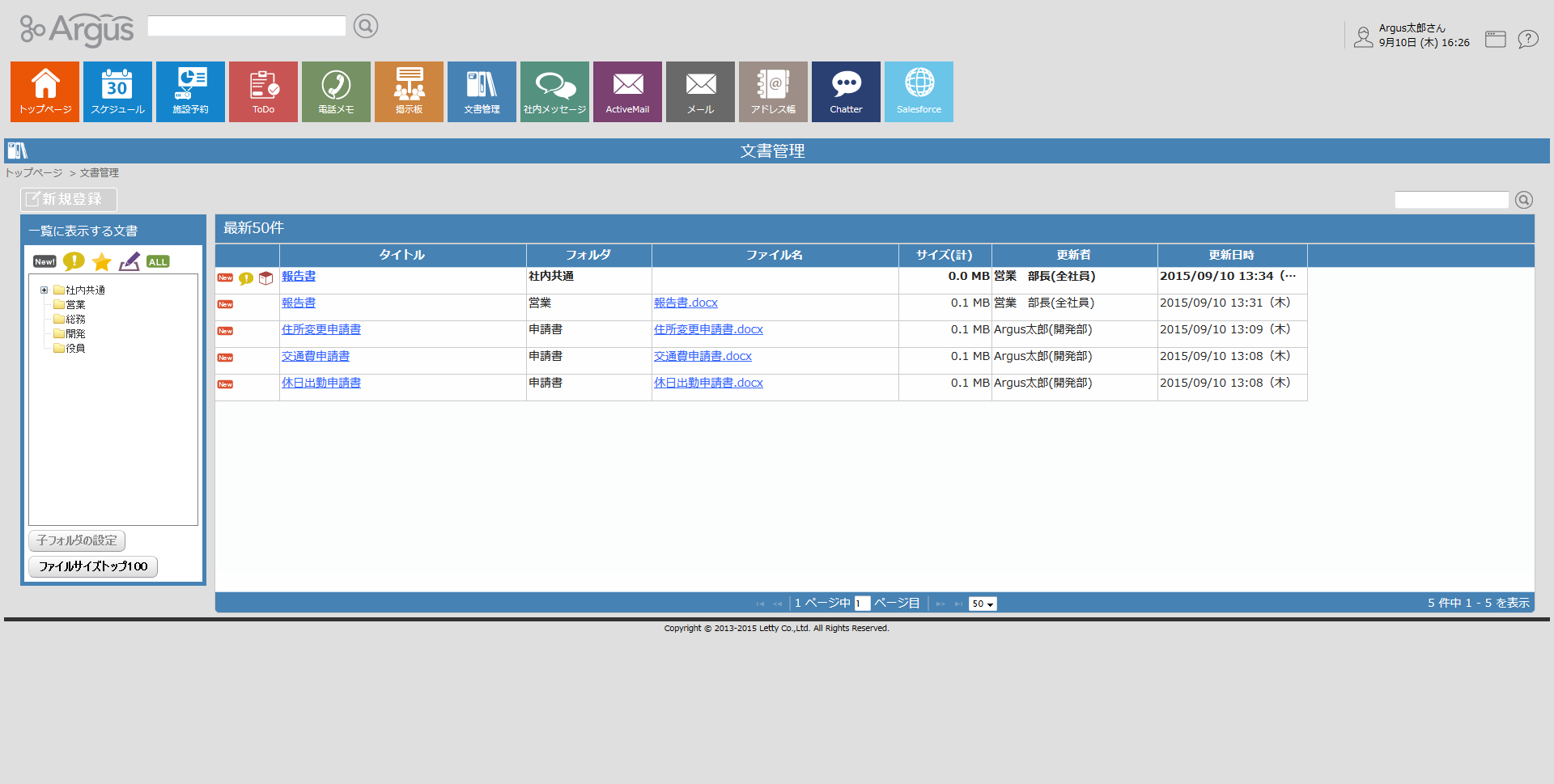The height and width of the screenshot is (784, 1554).
Task: Open the 交通費申請書 title link
Action: pyautogui.click(x=316, y=356)
